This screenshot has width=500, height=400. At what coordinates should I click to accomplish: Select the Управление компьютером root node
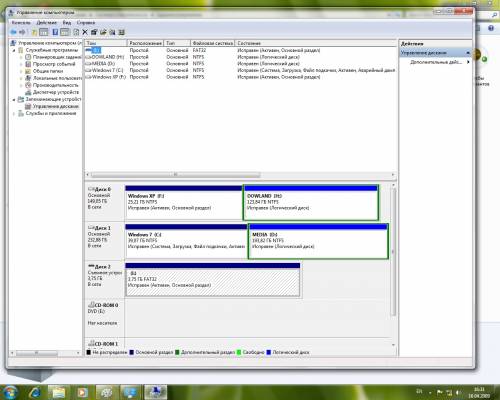point(47,43)
